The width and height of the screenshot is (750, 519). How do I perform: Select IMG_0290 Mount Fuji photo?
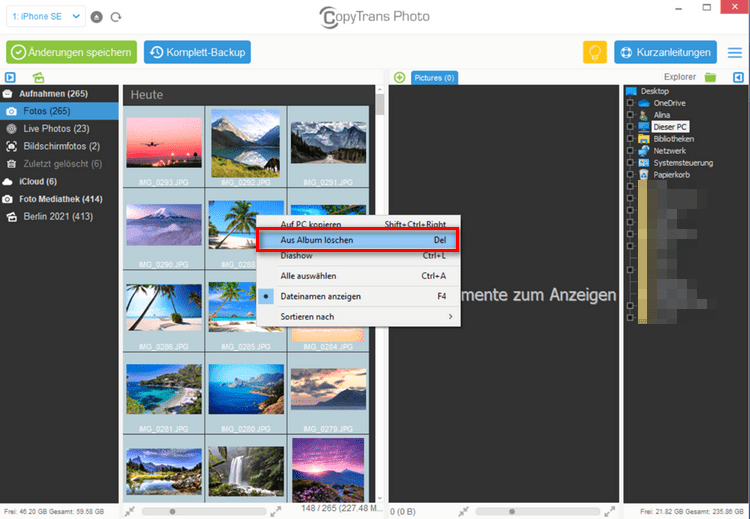point(164,225)
